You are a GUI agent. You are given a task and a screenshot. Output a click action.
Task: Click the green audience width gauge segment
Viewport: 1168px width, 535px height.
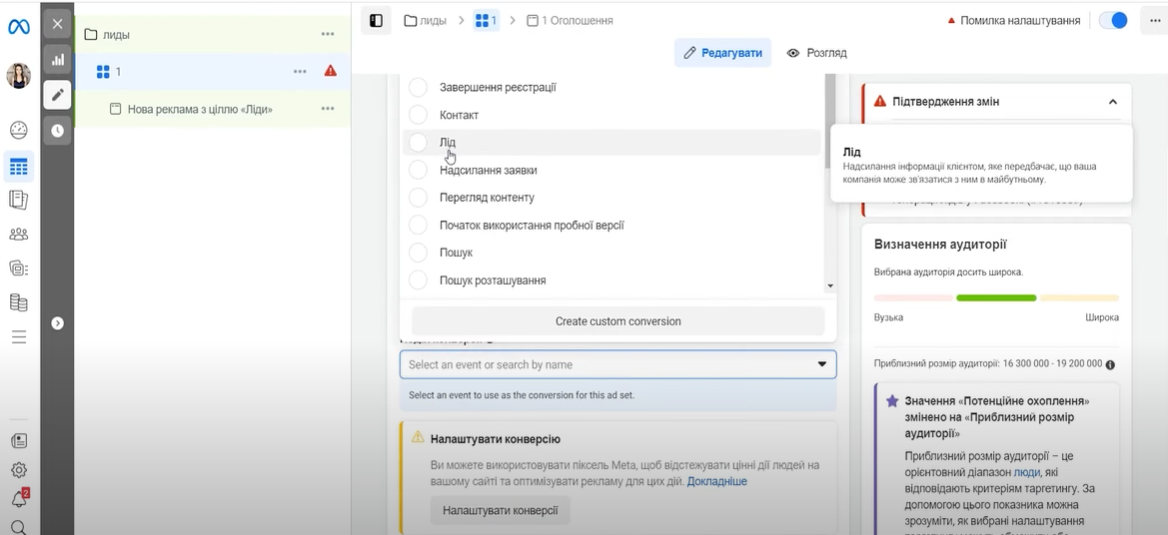pos(996,298)
